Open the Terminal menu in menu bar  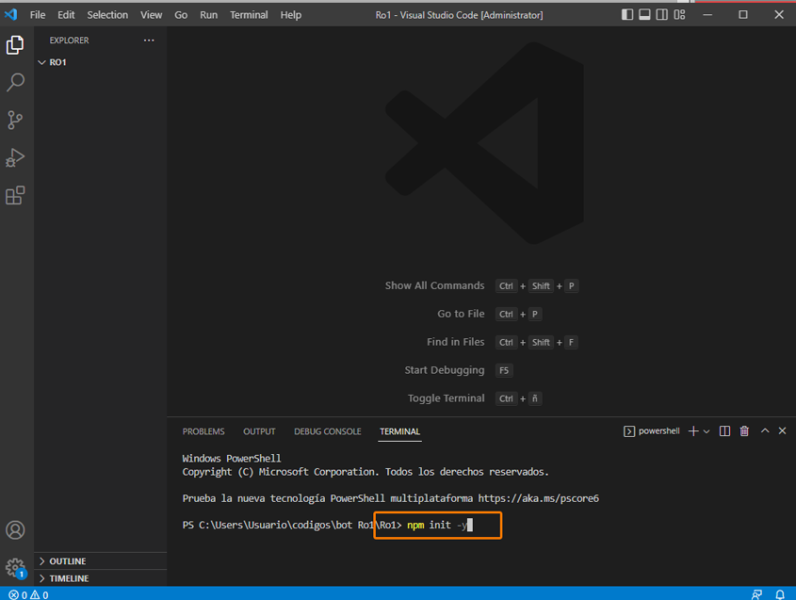pyautogui.click(x=249, y=15)
